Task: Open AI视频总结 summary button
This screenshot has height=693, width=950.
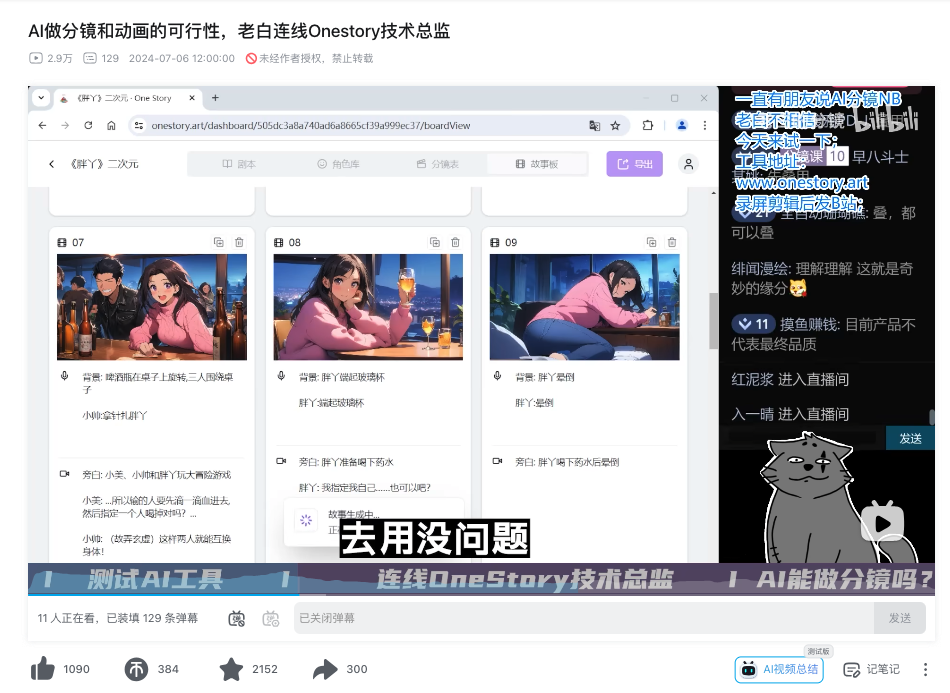Action: pyautogui.click(x=779, y=669)
